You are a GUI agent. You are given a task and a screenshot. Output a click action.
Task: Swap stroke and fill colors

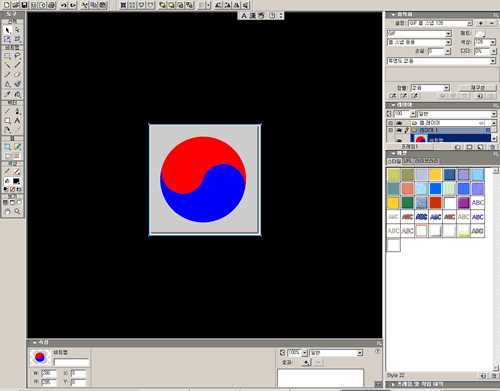coord(19,189)
